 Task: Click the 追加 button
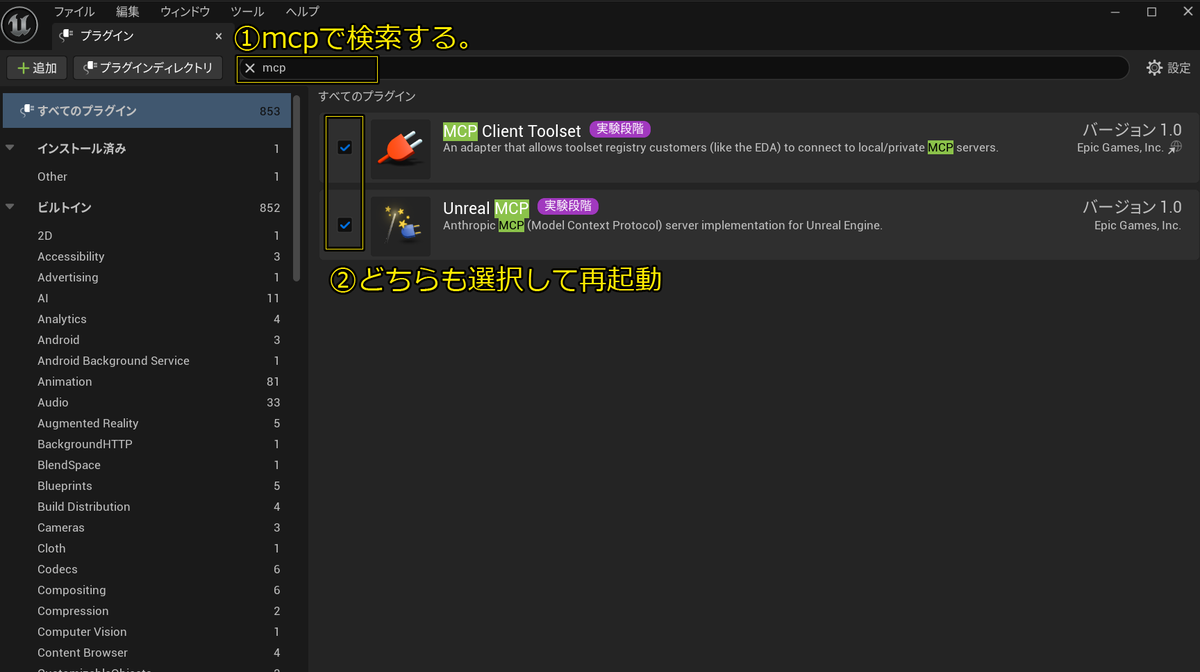pyautogui.click(x=37, y=68)
